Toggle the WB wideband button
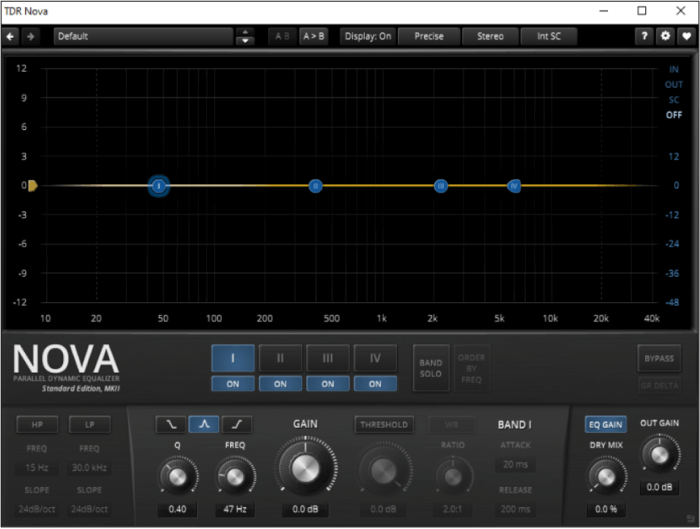The image size is (700, 529). pyautogui.click(x=451, y=425)
